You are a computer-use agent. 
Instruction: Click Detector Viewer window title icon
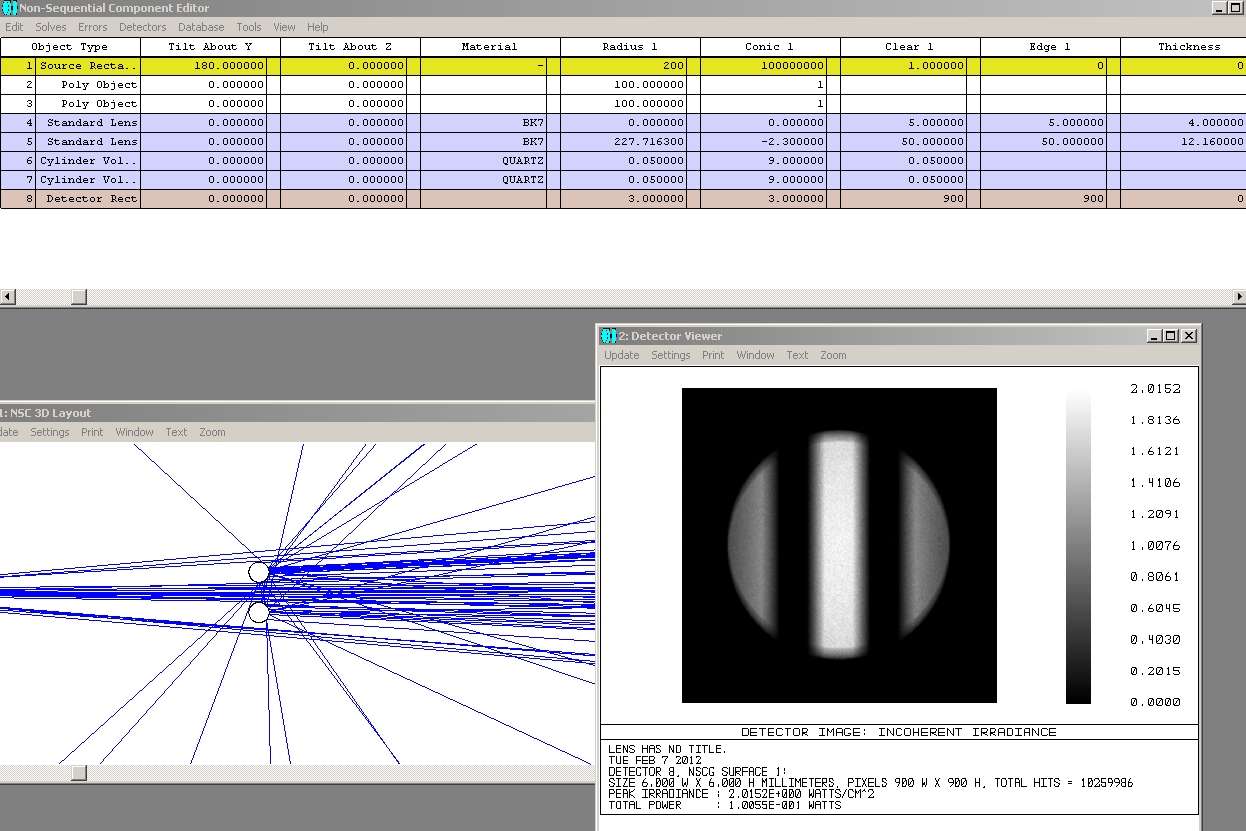[x=608, y=336]
